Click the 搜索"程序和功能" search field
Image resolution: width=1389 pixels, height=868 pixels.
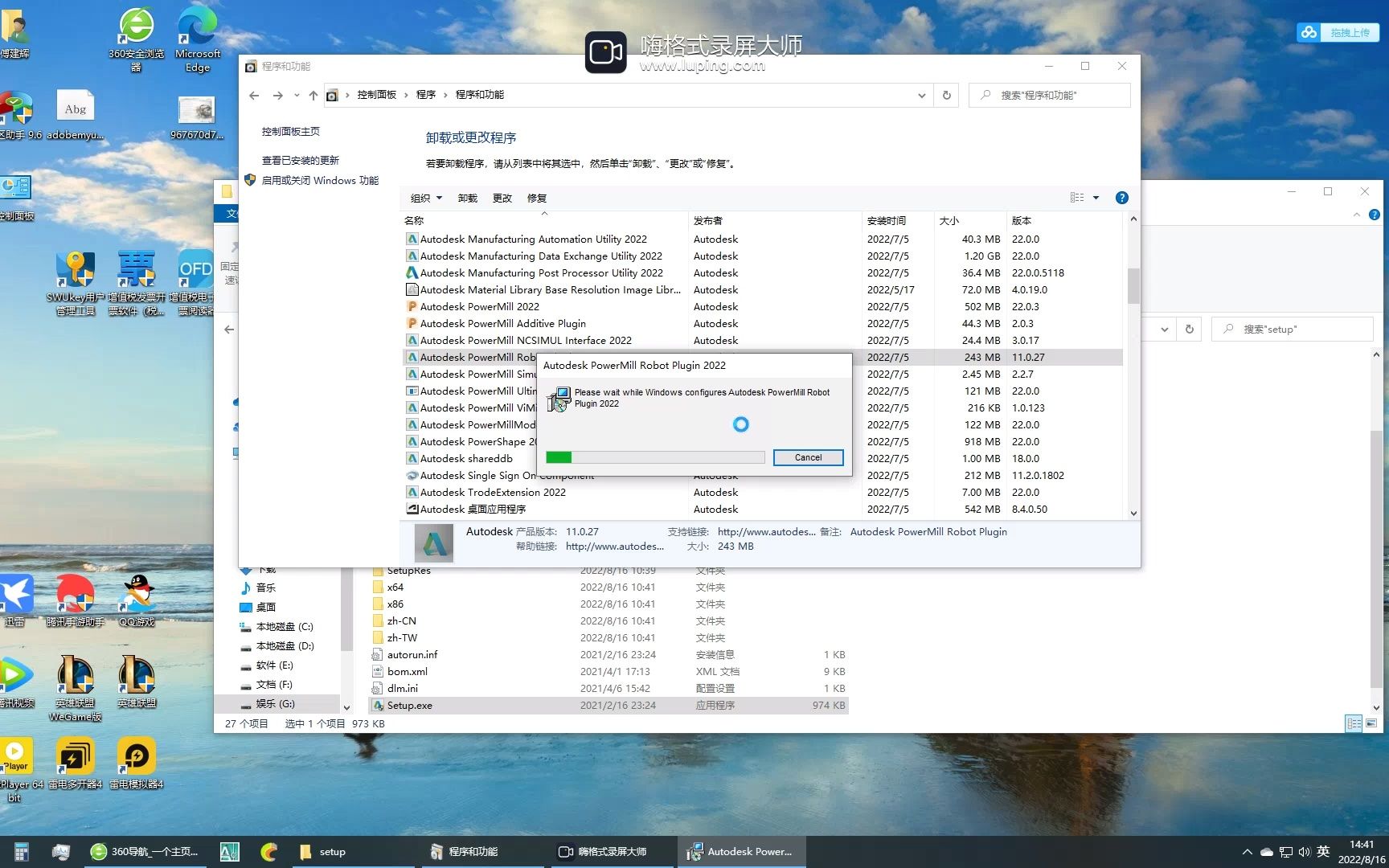1050,95
